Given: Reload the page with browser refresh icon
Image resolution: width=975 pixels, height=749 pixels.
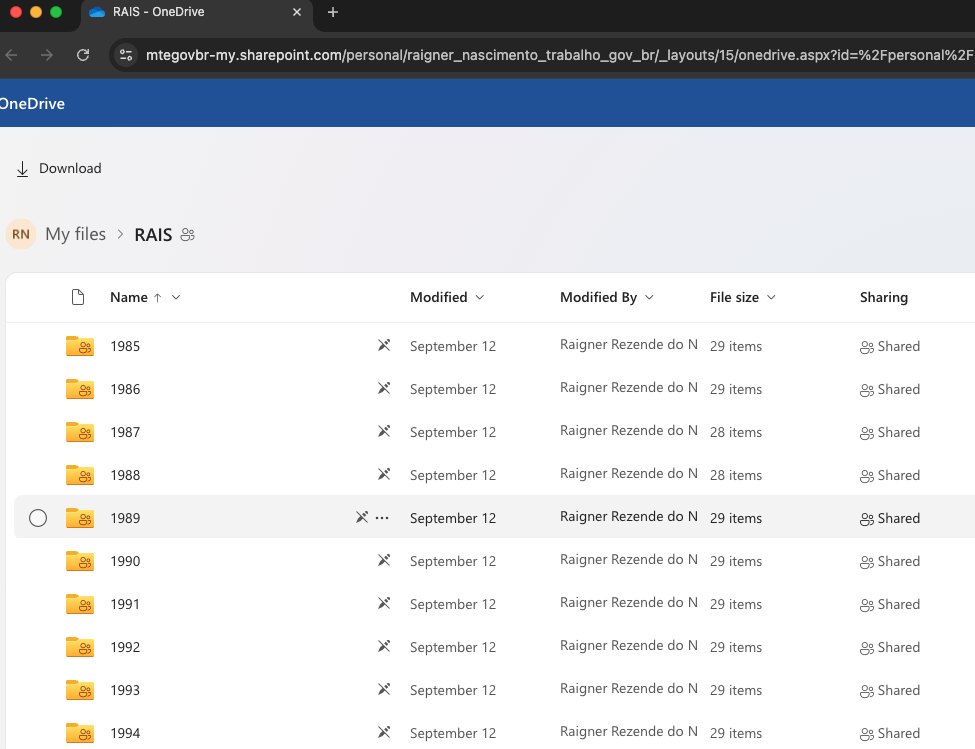Looking at the screenshot, I should [x=83, y=55].
